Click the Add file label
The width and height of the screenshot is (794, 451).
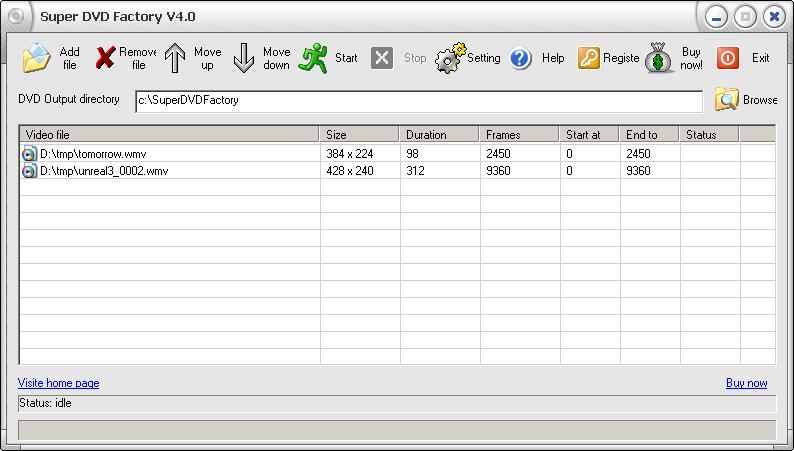point(69,58)
